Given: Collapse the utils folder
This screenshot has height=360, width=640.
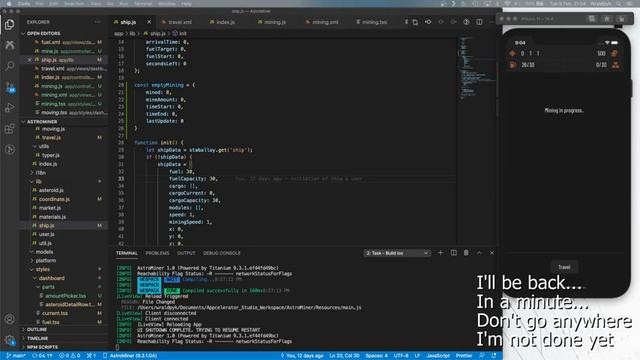Looking at the screenshot, I should point(63,146).
